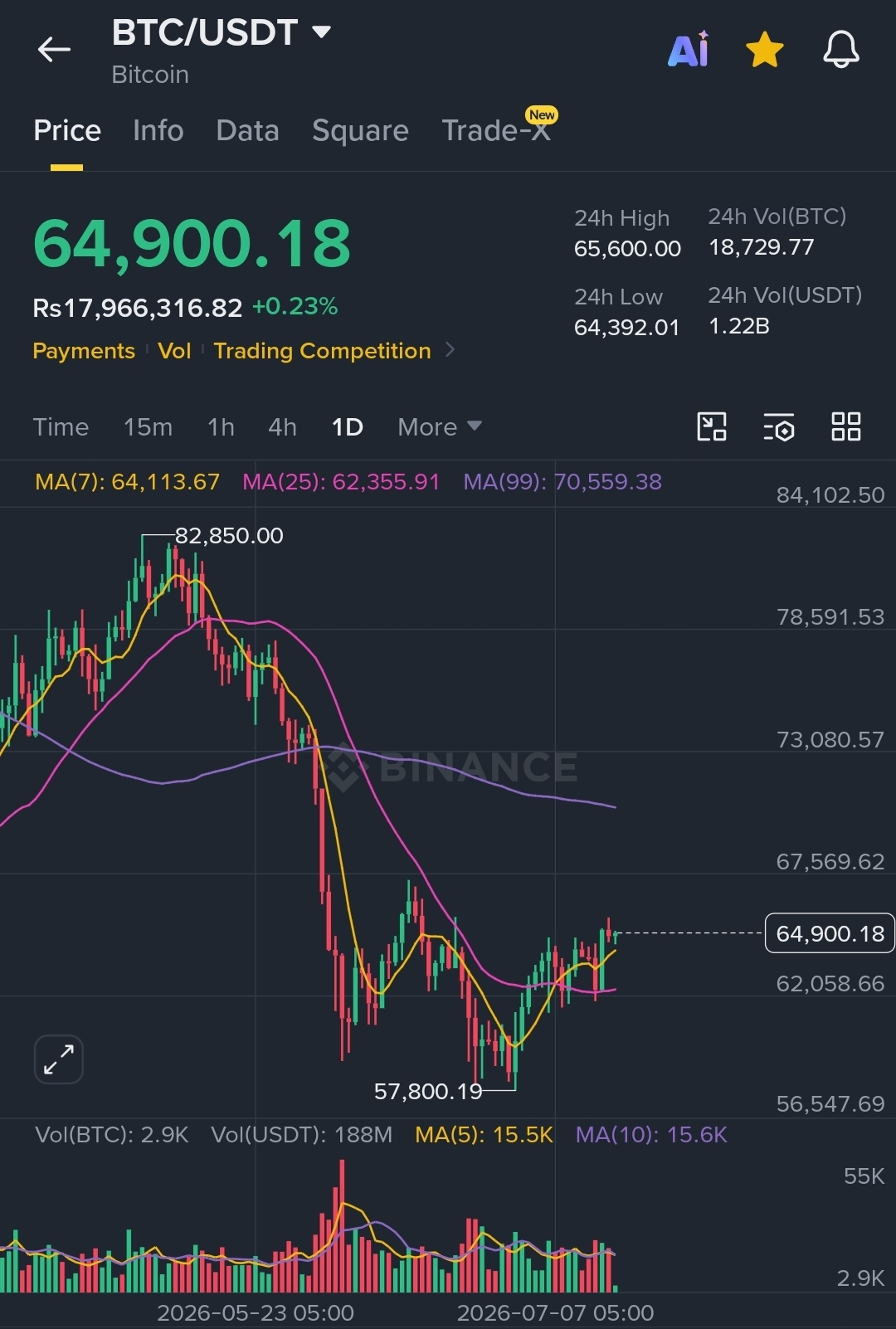The image size is (896, 1329).
Task: Open the Vol tag link
Action: point(174,350)
